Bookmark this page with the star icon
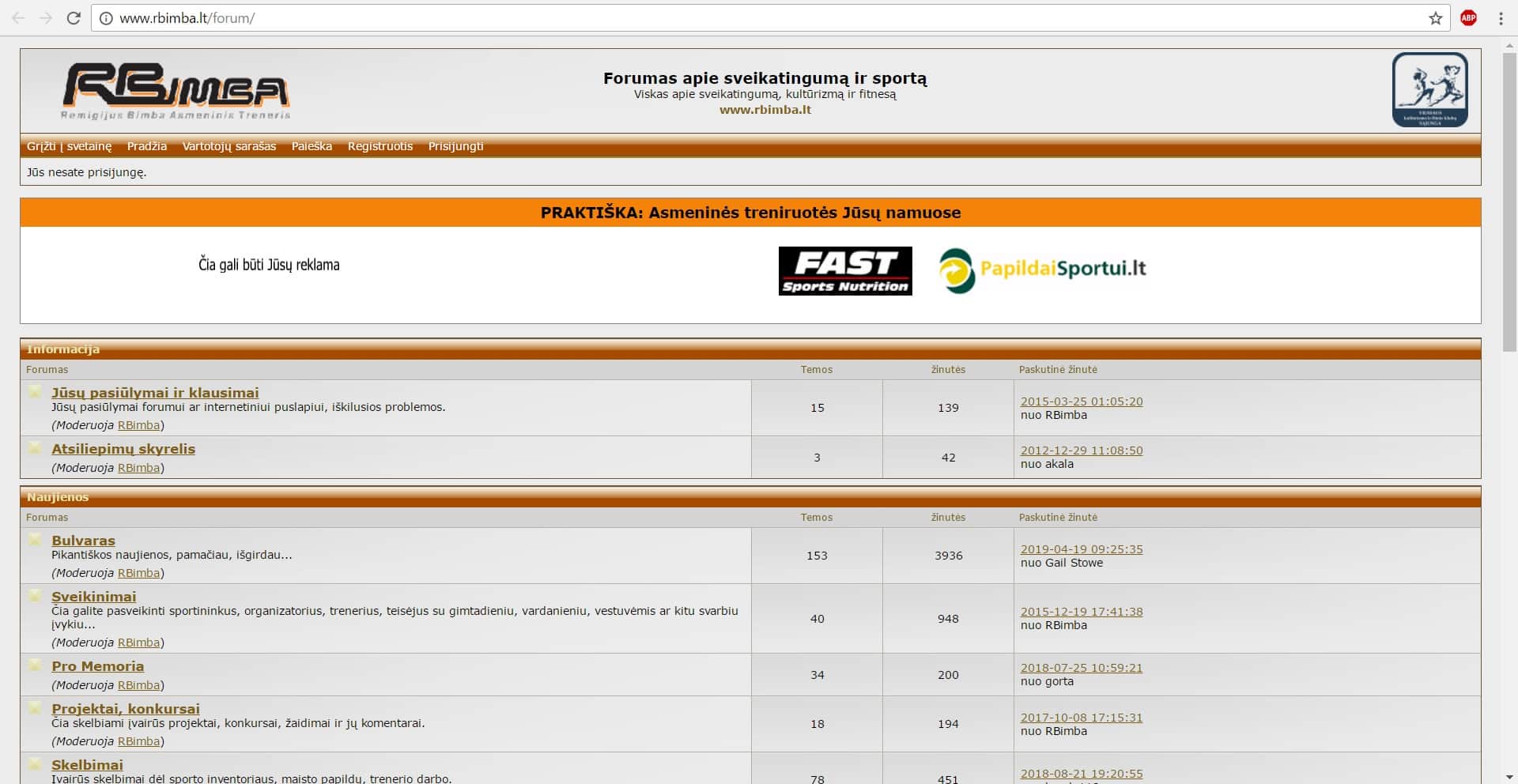The height and width of the screenshot is (784, 1518). 1436,18
